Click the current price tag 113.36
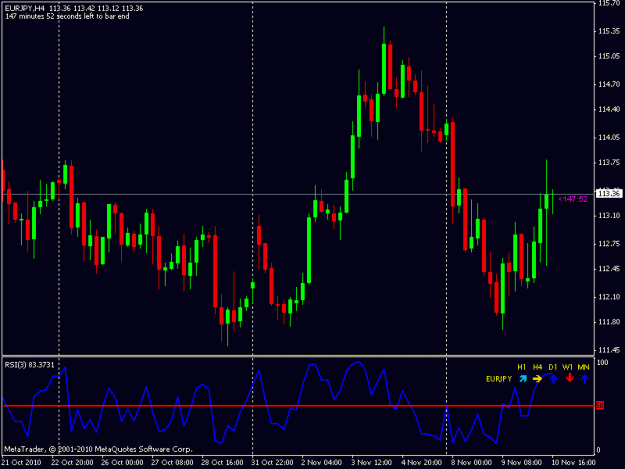The width and height of the screenshot is (625, 469). point(609,194)
